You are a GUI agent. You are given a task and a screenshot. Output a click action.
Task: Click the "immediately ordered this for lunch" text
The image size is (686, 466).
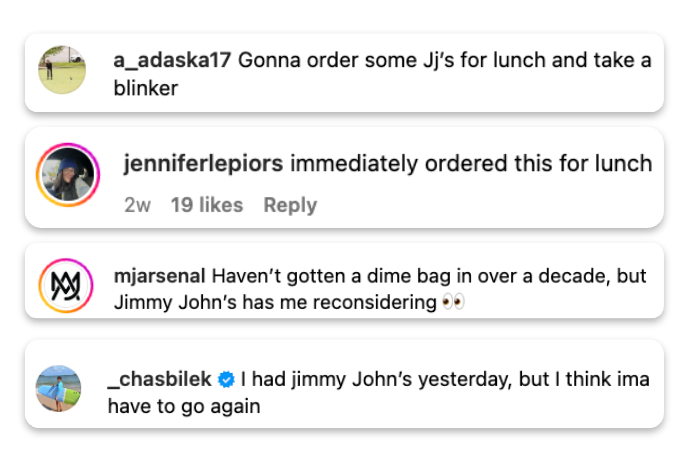(x=470, y=164)
